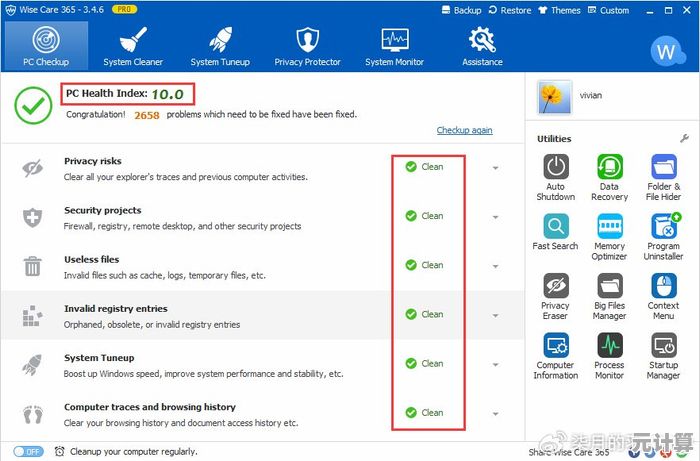Expand the Privacy risks row arrow
This screenshot has height=461, width=700.
point(496,168)
